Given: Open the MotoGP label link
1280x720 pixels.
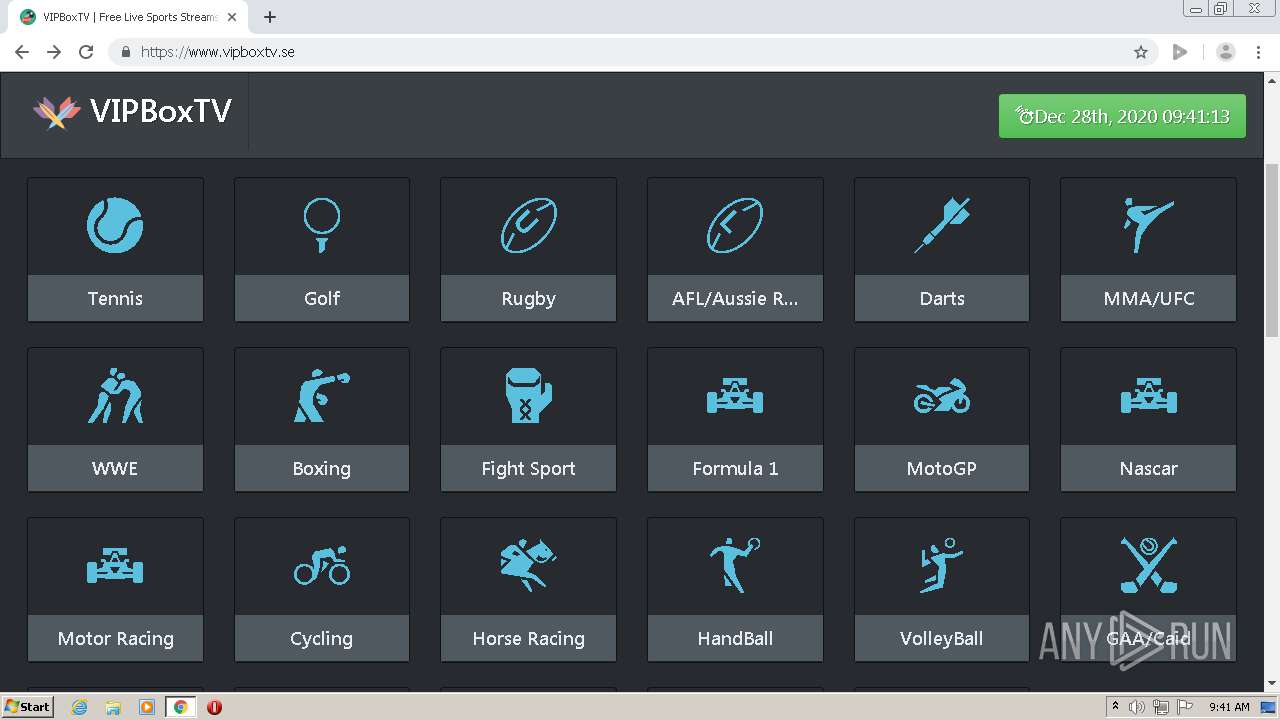Looking at the screenshot, I should point(942,468).
